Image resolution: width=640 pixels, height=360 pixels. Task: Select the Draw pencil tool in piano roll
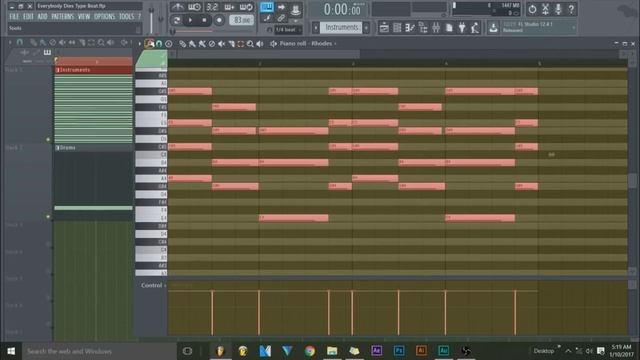[x=182, y=44]
